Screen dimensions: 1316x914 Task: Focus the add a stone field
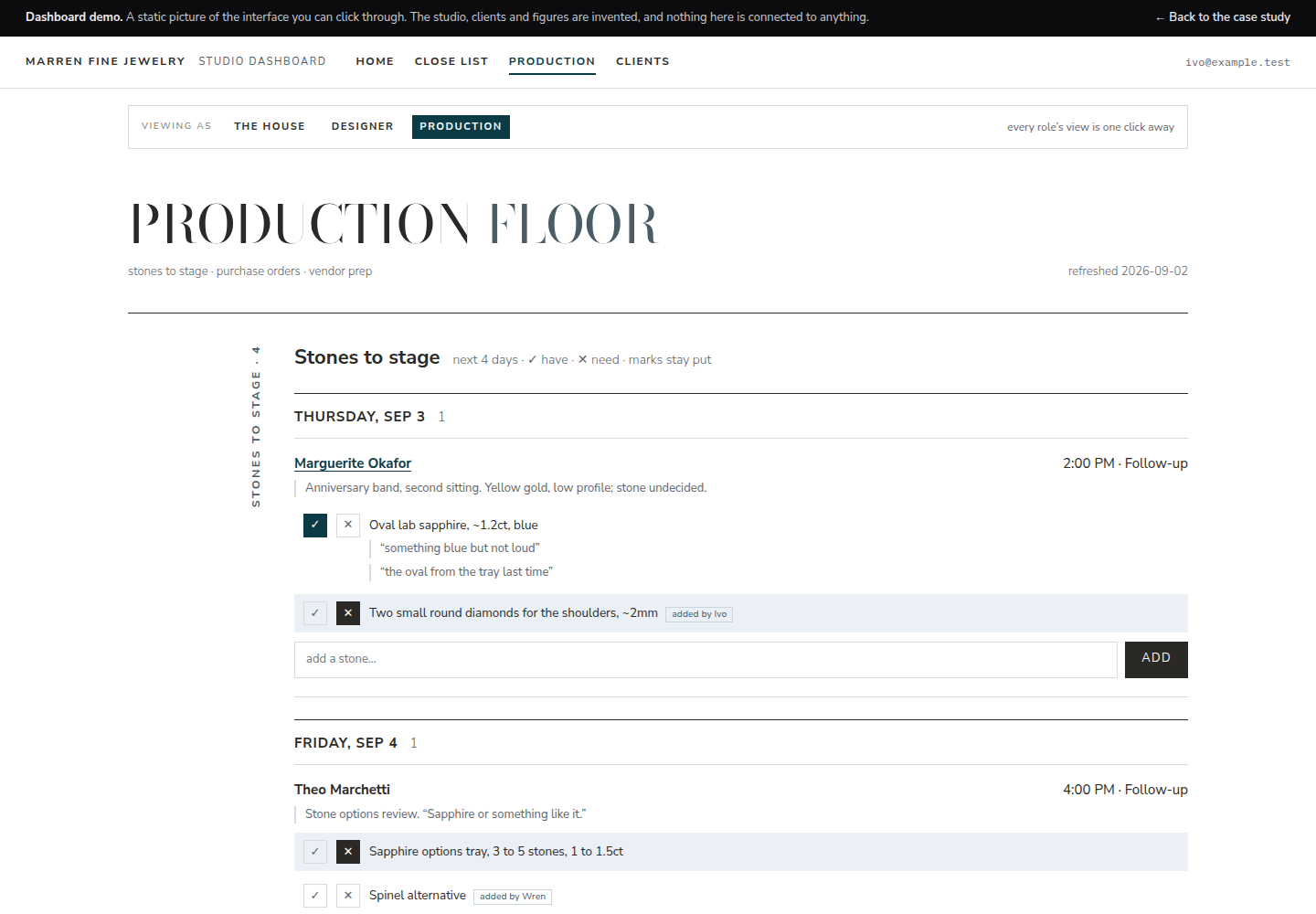(706, 660)
